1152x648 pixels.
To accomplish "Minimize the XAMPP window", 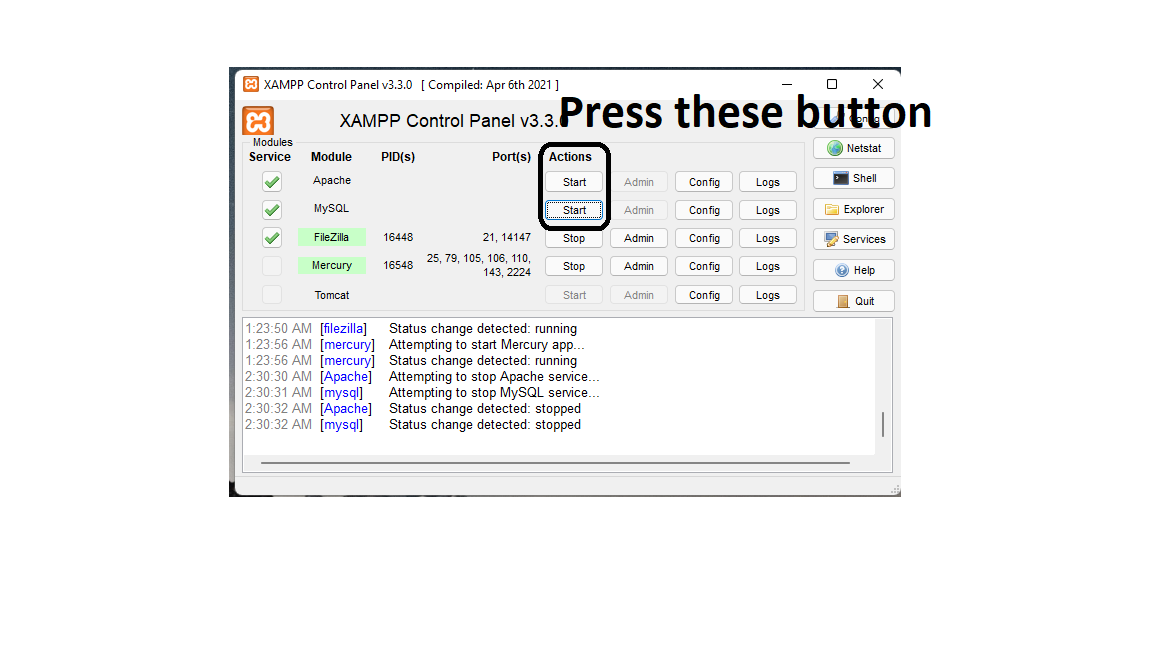I will coord(786,84).
